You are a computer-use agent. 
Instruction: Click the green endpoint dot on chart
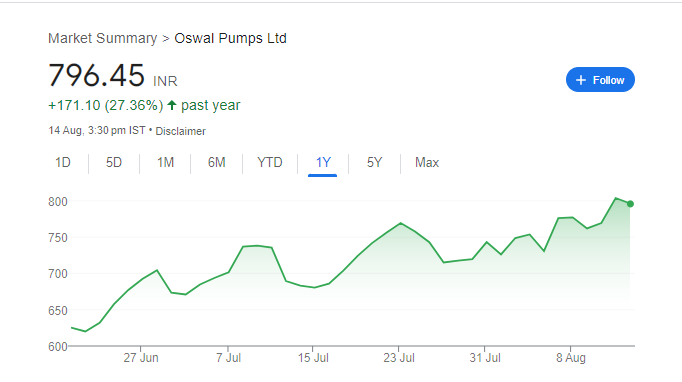pyautogui.click(x=630, y=204)
